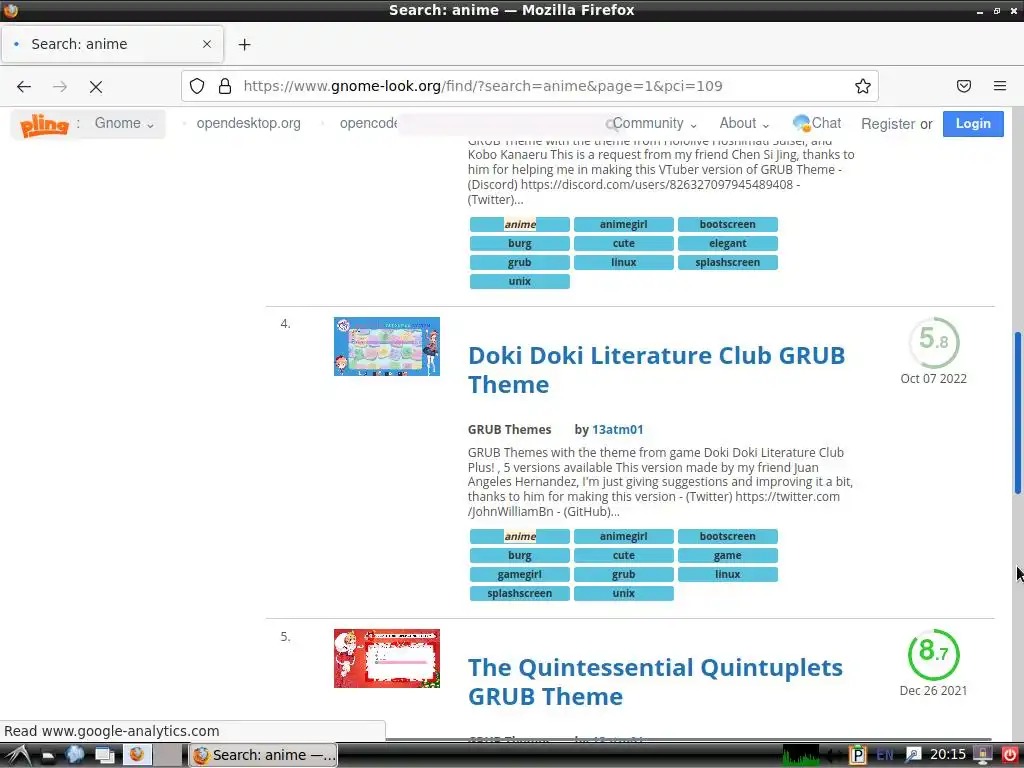Screen dimensions: 1024x768
Task: Open author 13atm01 profile on Doki Doki listing
Action: (x=617, y=430)
